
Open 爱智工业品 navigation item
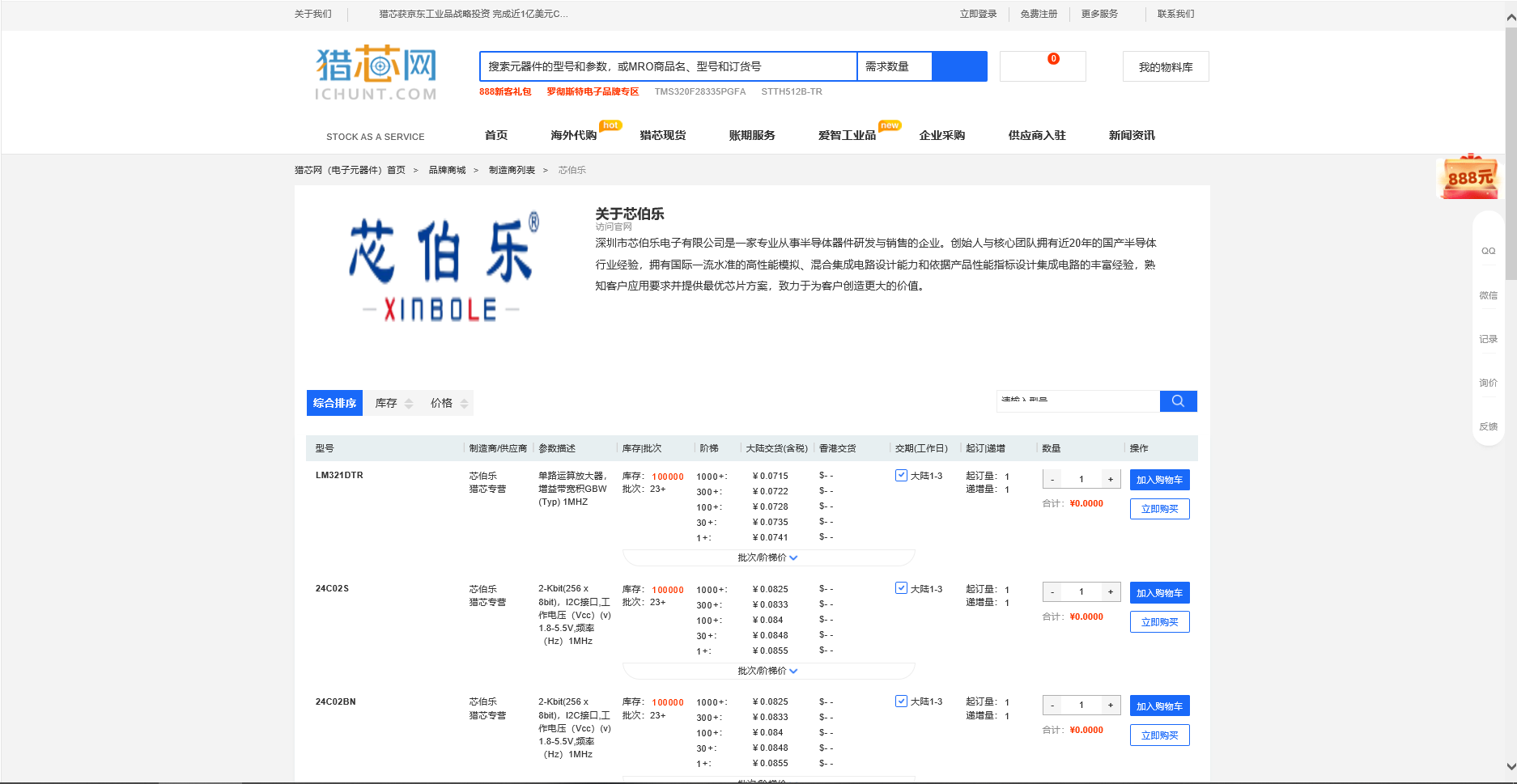847,135
